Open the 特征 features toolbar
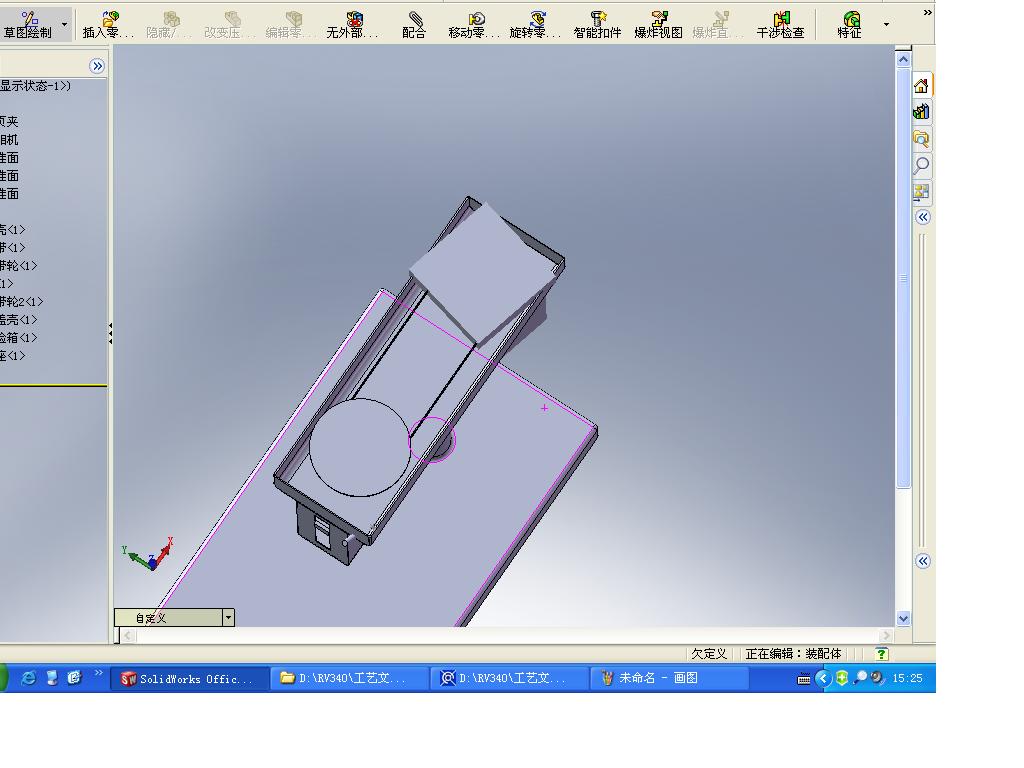Image resolution: width=1024 pixels, height=768 pixels. 850,25
